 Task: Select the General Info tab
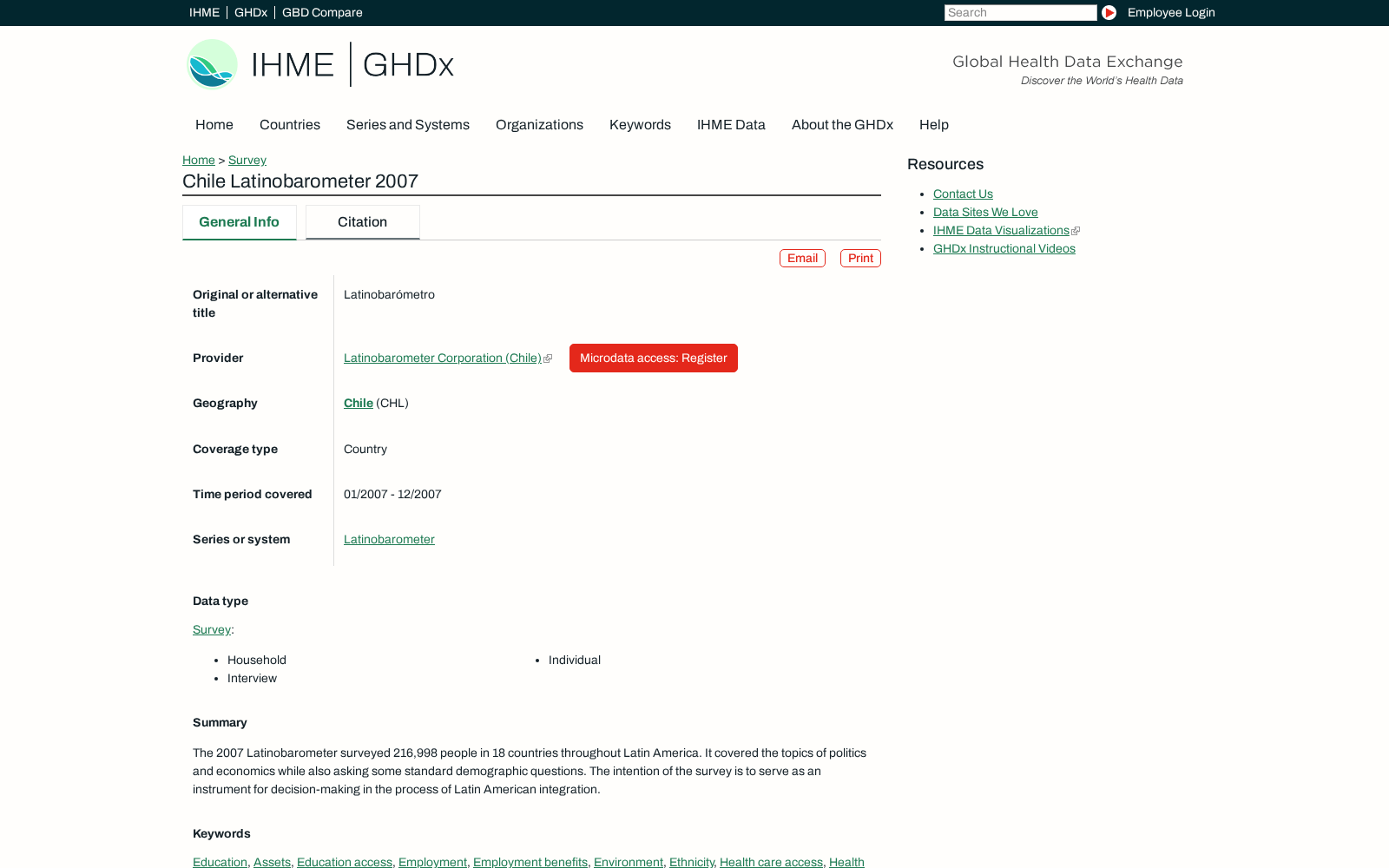(240, 222)
